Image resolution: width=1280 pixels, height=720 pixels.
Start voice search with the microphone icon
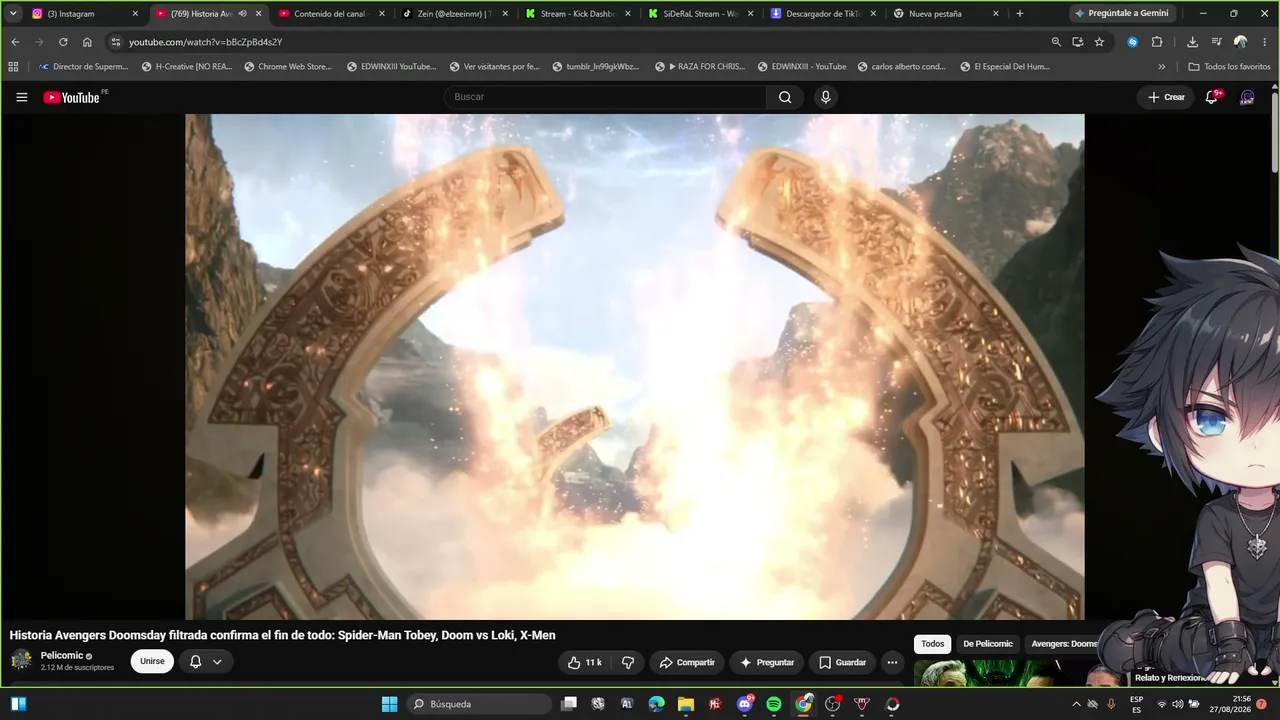[x=826, y=97]
